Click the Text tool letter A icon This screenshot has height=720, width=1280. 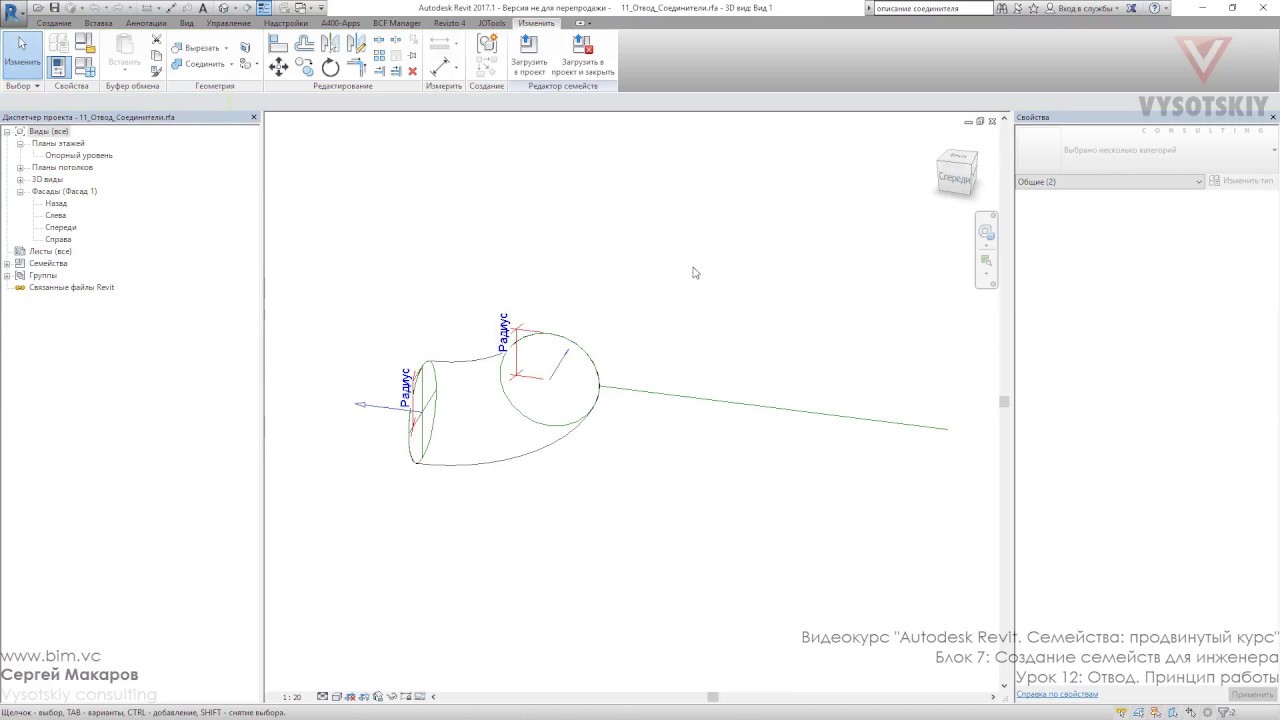pos(203,8)
